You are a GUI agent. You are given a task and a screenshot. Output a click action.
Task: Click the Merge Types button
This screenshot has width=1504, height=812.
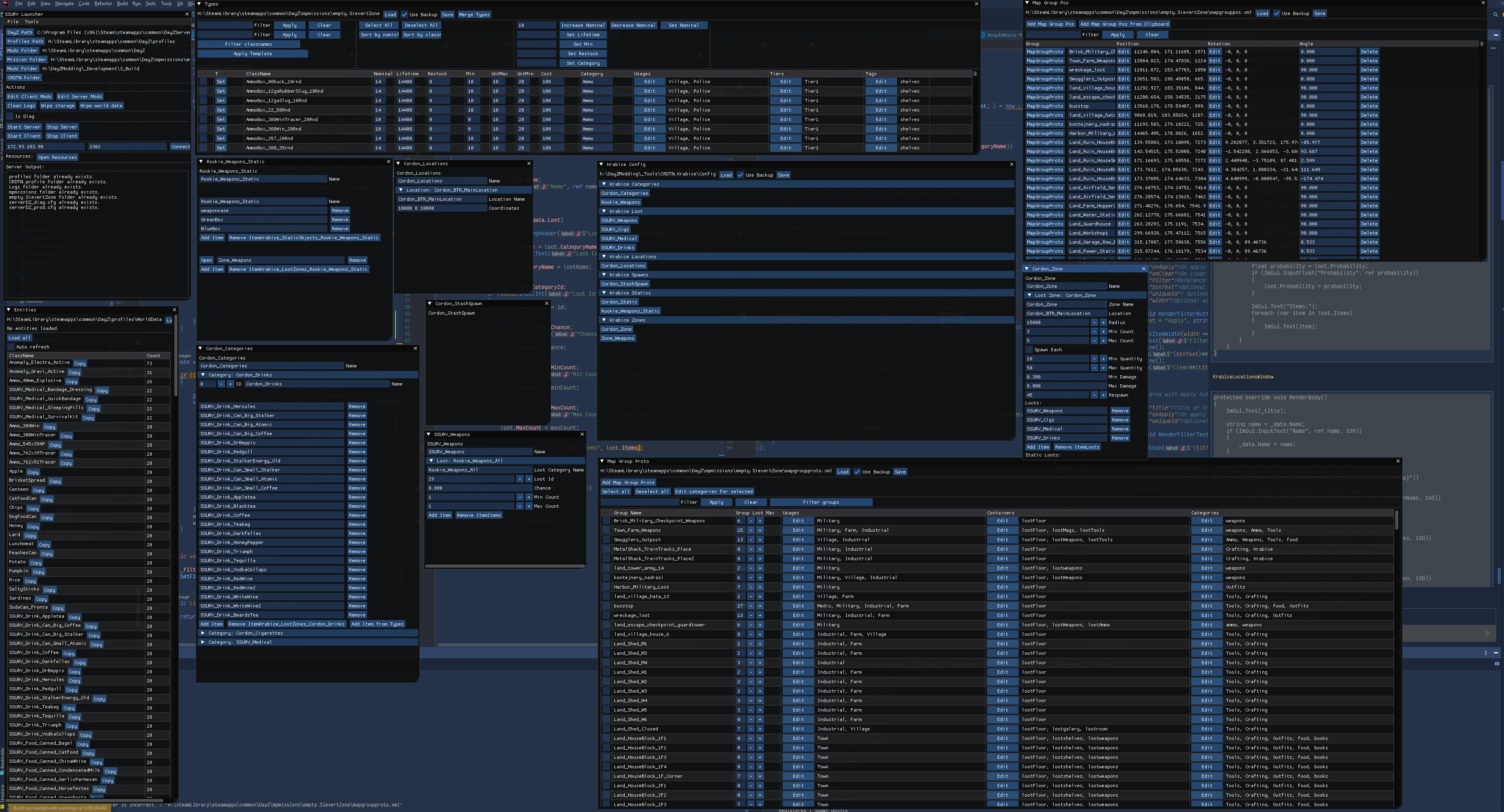[x=474, y=15]
